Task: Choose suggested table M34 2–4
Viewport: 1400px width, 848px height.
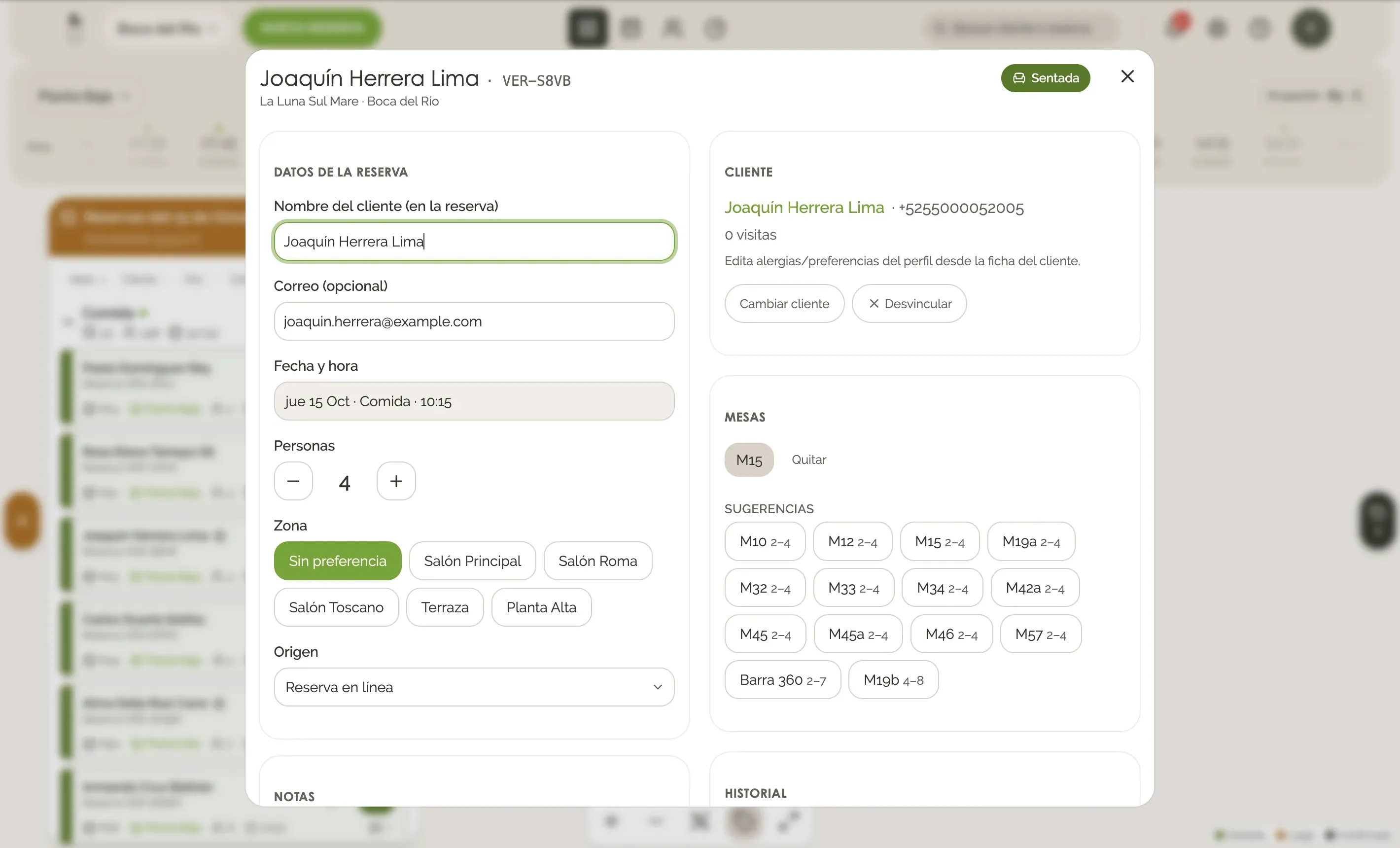Action: (x=943, y=588)
